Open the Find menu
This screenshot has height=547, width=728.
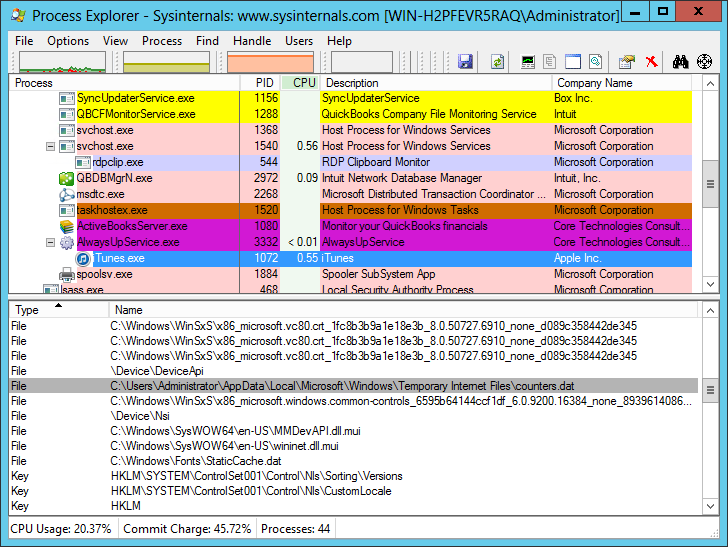[x=207, y=41]
